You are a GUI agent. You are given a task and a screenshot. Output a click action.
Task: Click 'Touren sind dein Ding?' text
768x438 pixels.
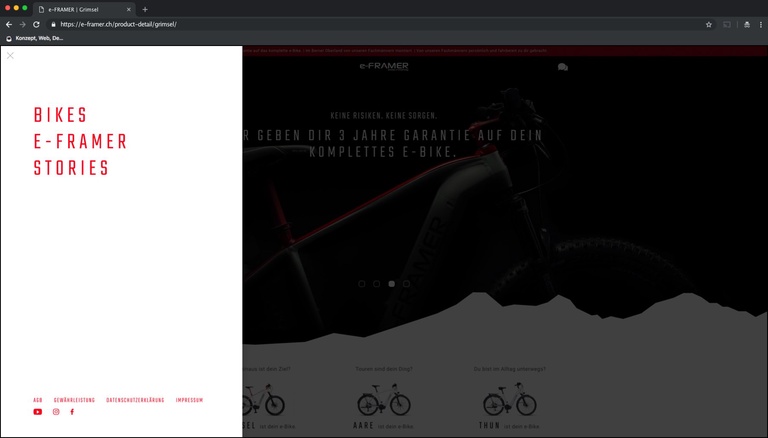pos(384,369)
